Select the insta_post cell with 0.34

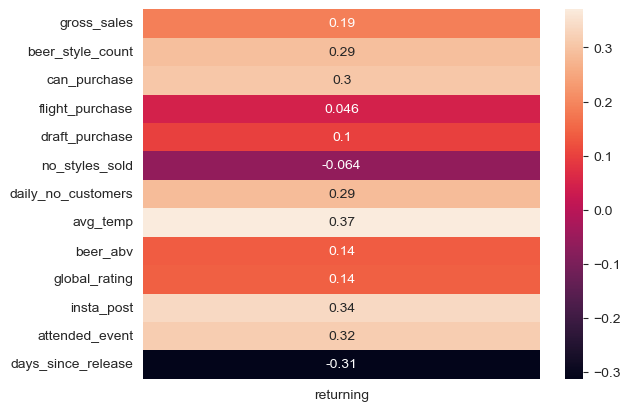(x=342, y=308)
